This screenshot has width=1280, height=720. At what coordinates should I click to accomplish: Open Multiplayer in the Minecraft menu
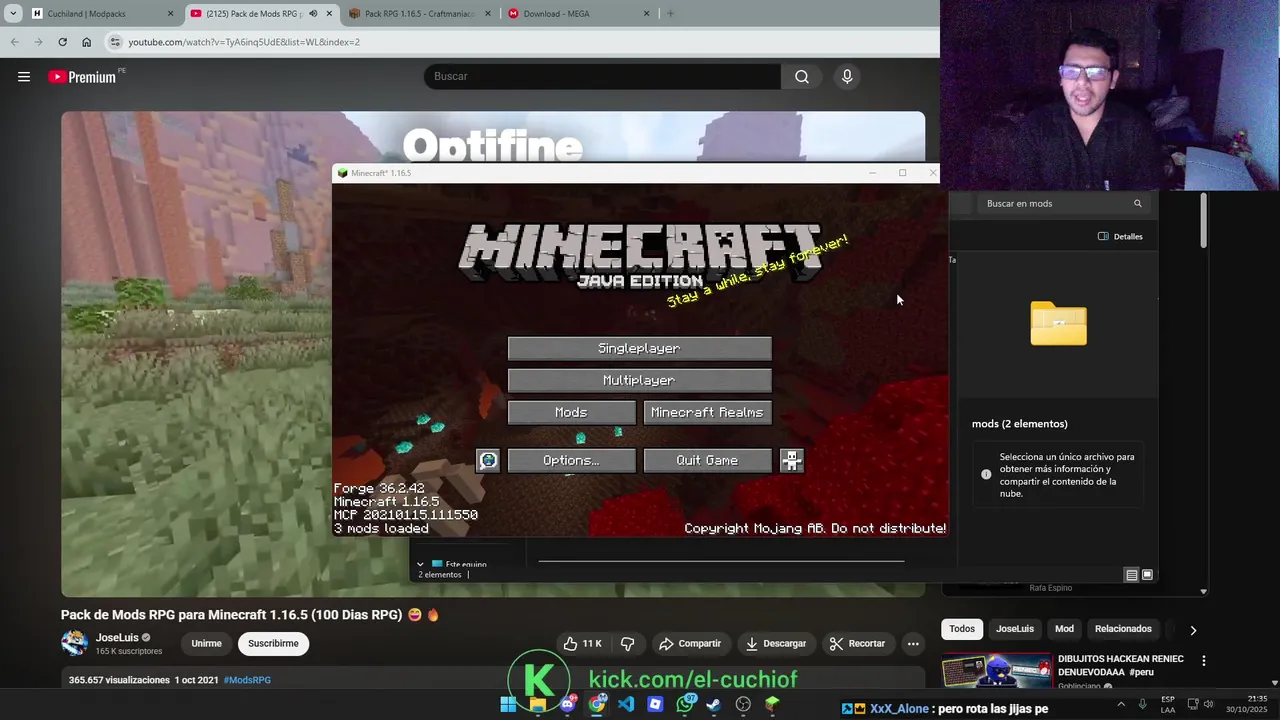[x=639, y=380]
